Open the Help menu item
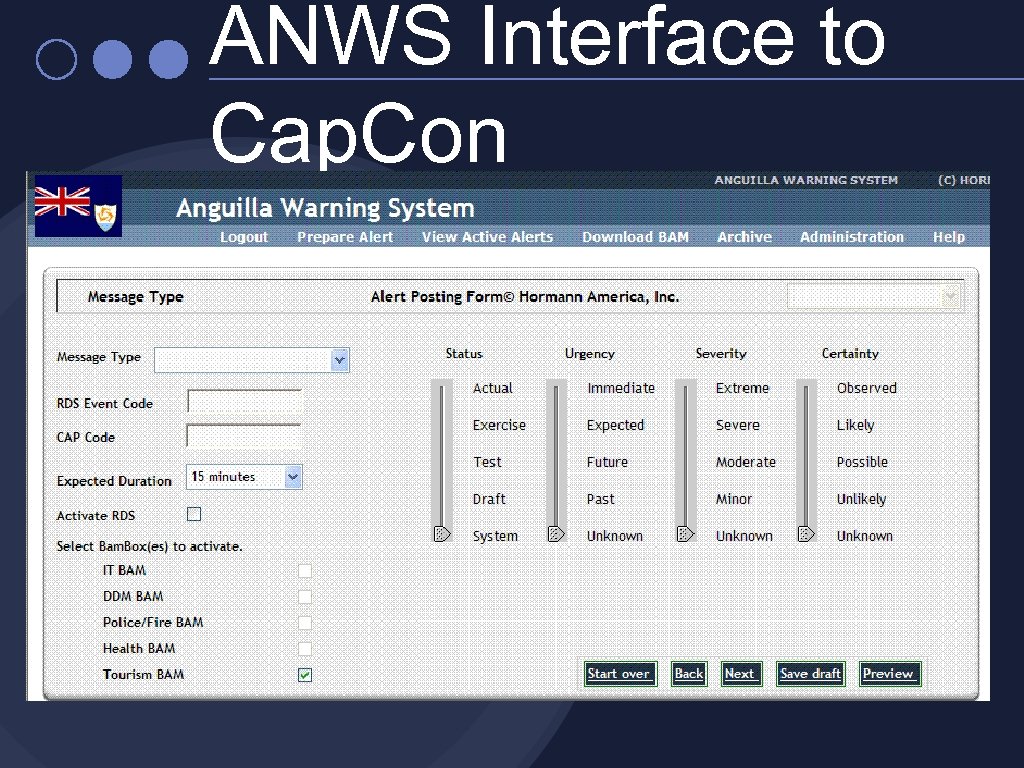Screen dimensions: 1024x768 (948, 237)
